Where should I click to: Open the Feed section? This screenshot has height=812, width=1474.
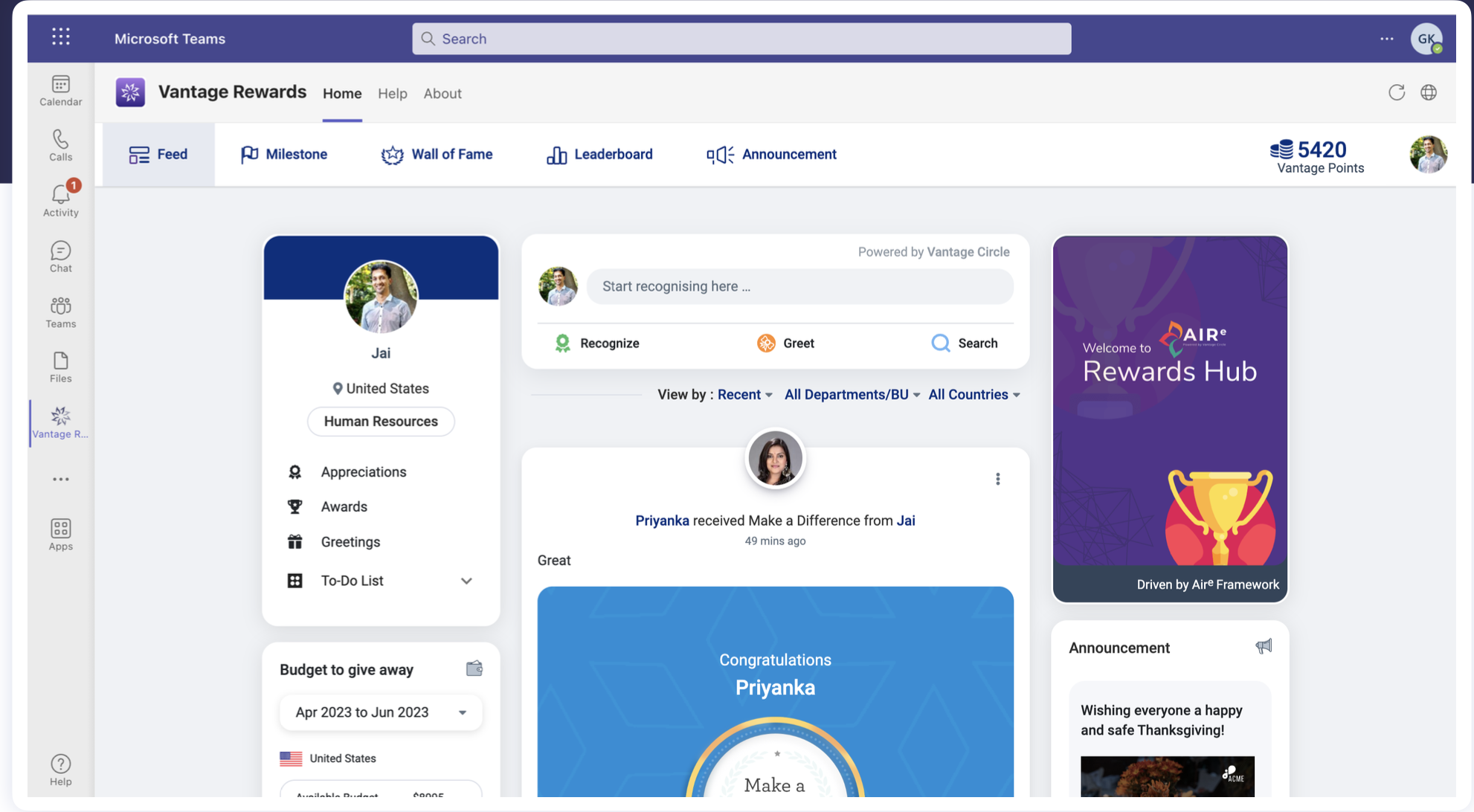coord(158,154)
